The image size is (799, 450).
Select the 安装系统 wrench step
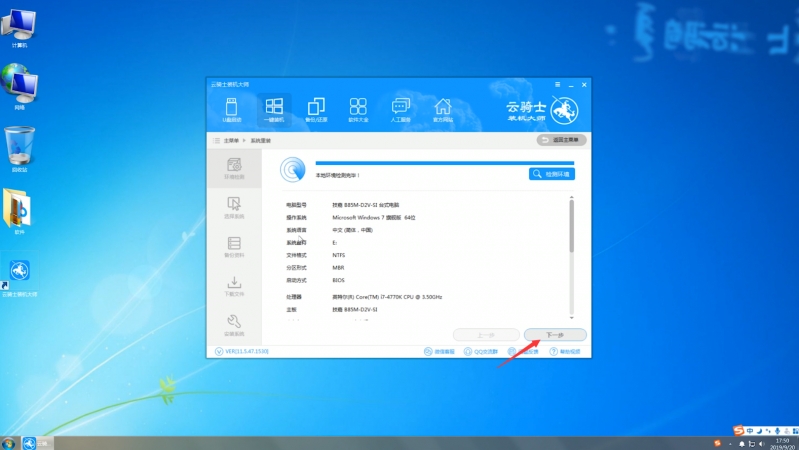[234, 325]
